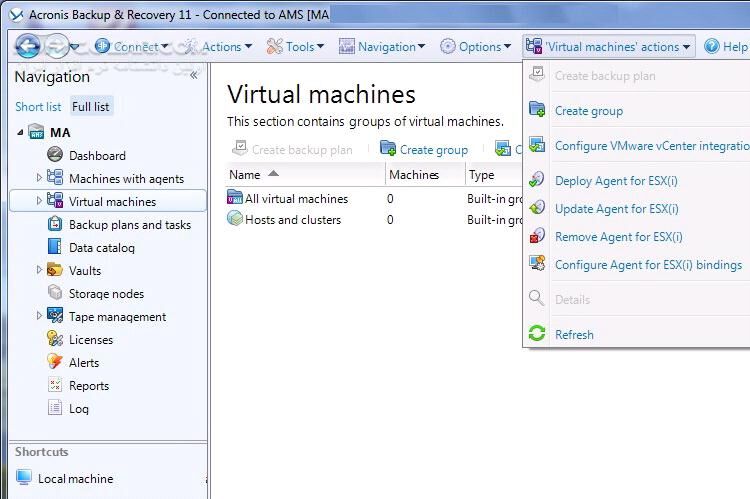
Task: Click the Refresh green arrows icon
Action: (537, 335)
